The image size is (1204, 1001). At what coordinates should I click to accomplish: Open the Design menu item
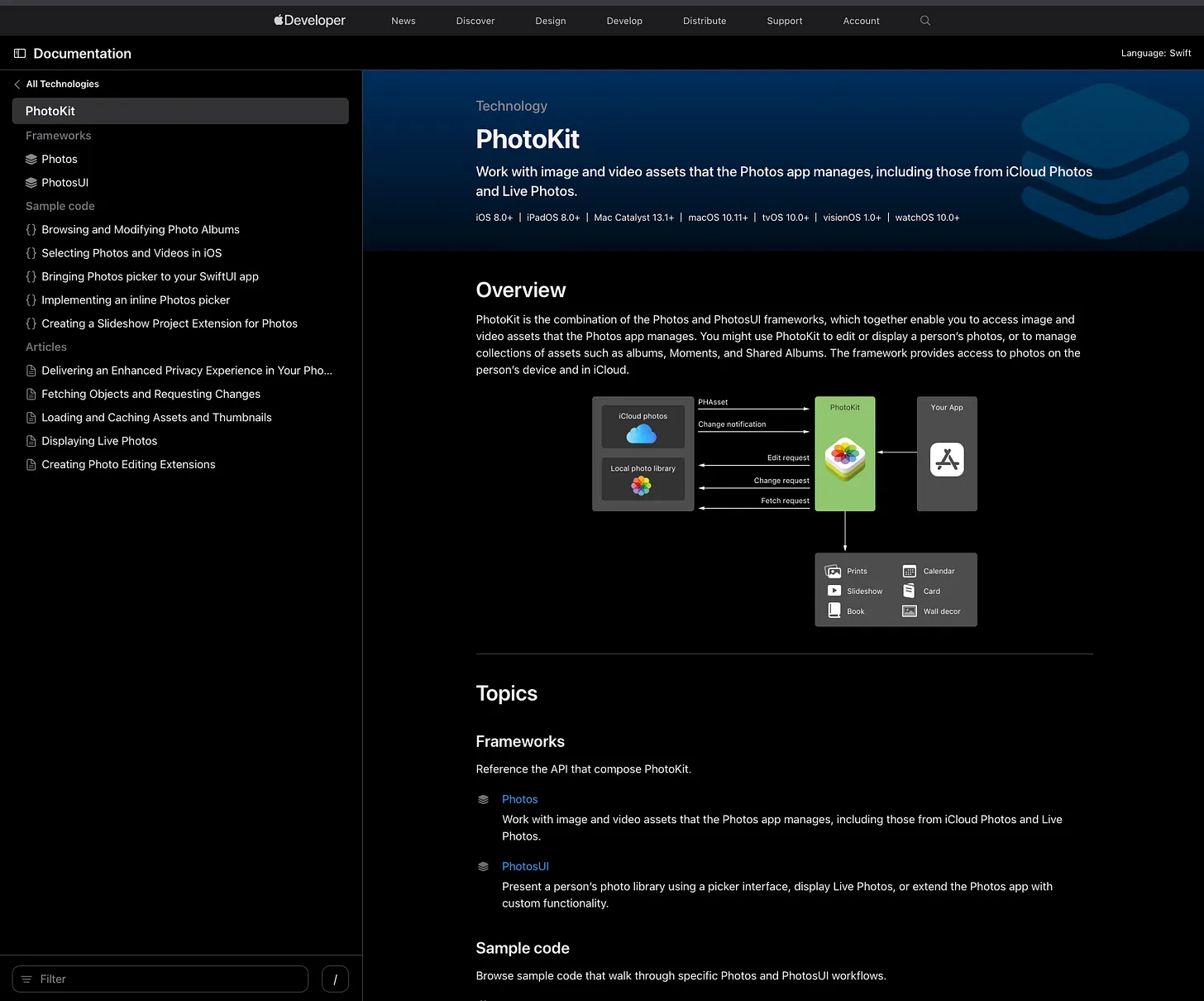(551, 21)
